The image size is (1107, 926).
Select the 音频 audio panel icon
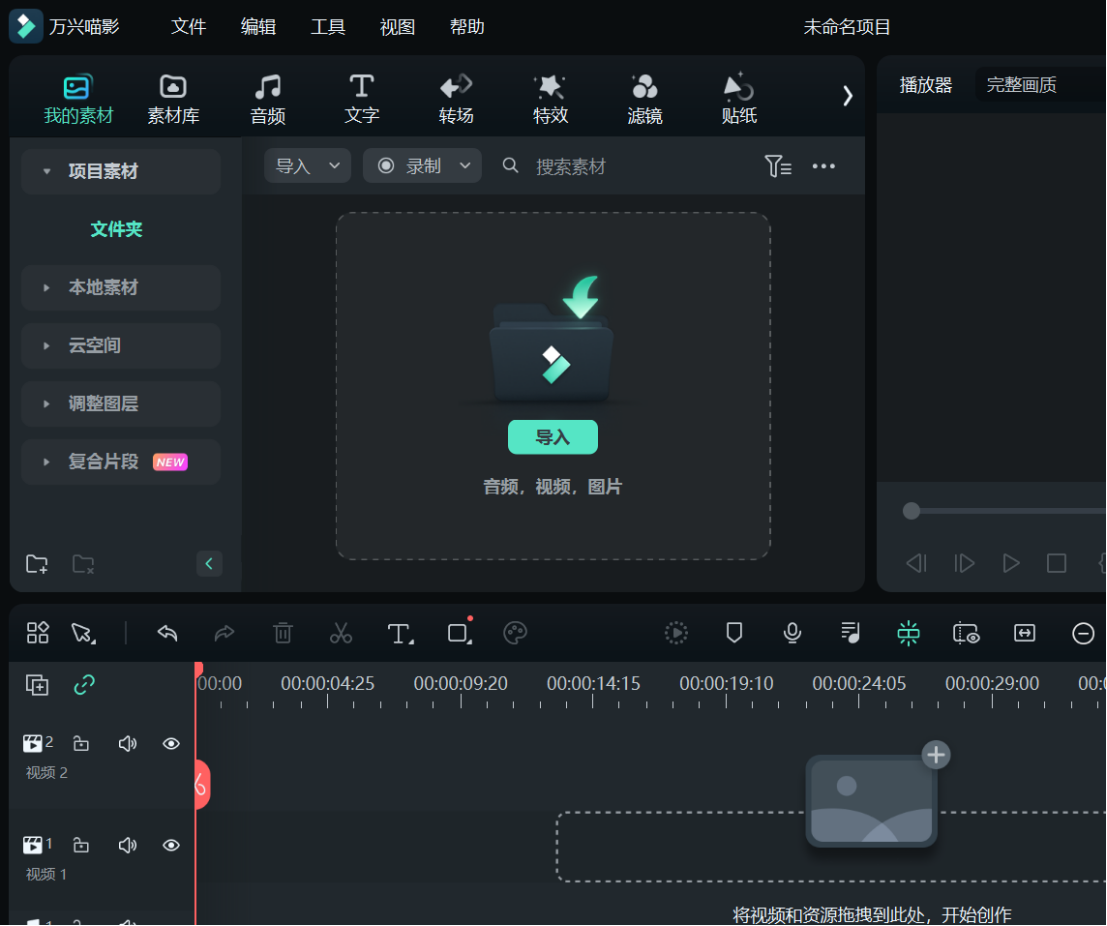point(267,97)
